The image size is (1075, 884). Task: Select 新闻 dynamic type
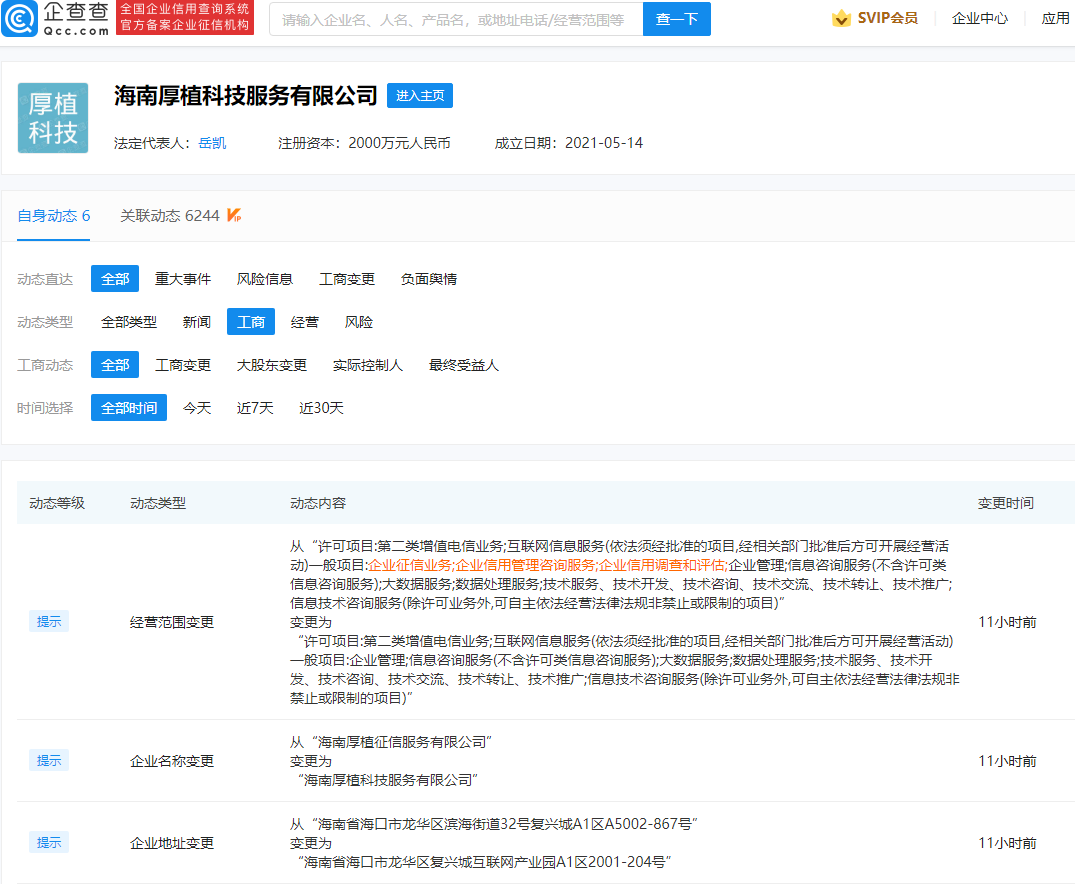(x=197, y=322)
